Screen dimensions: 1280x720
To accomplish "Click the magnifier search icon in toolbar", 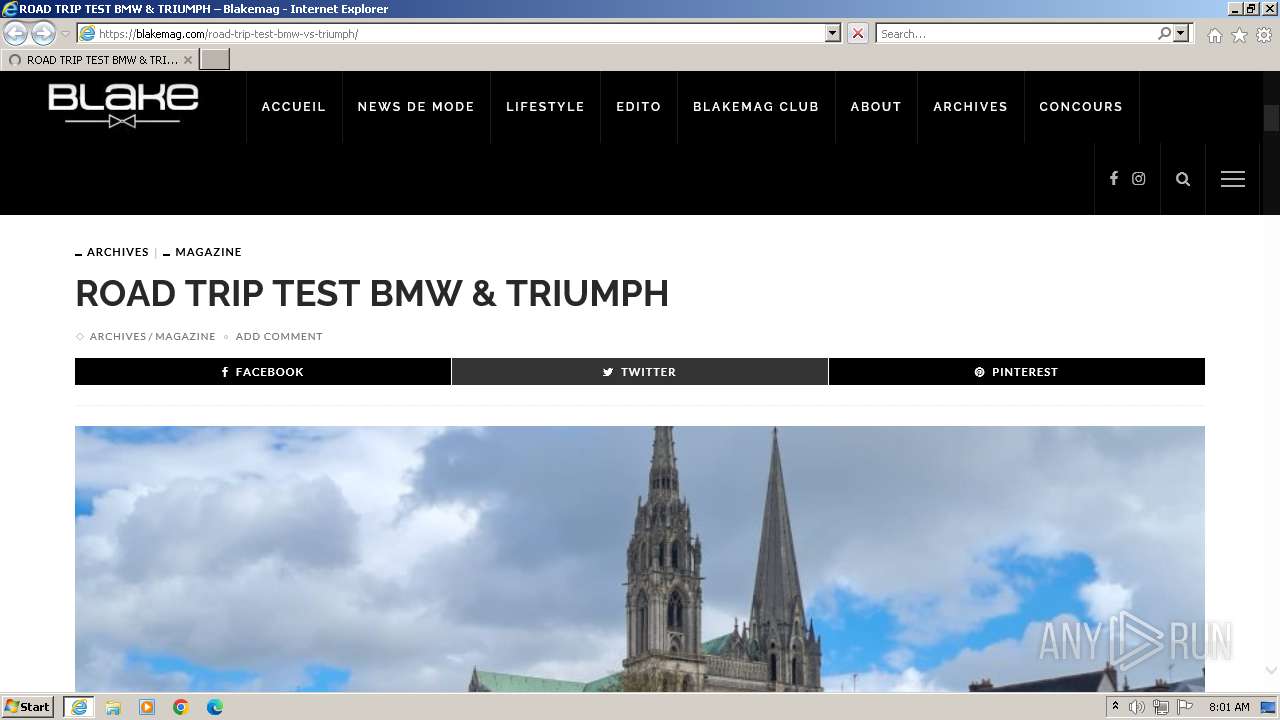I will [x=1164, y=33].
